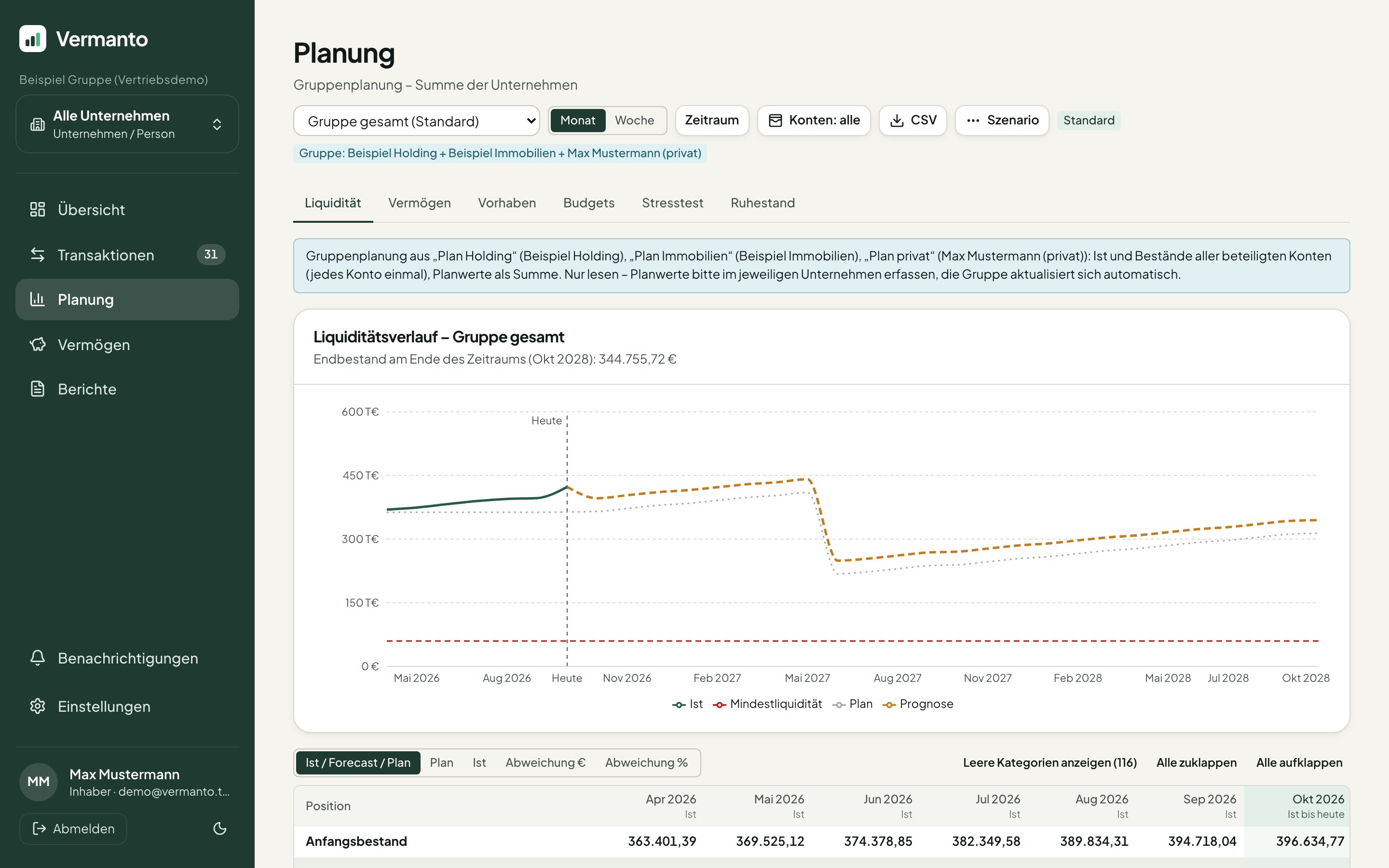Viewport: 1389px width, 868px height.
Task: Select the Ist / Forecast / Plan view
Action: pyautogui.click(x=358, y=763)
